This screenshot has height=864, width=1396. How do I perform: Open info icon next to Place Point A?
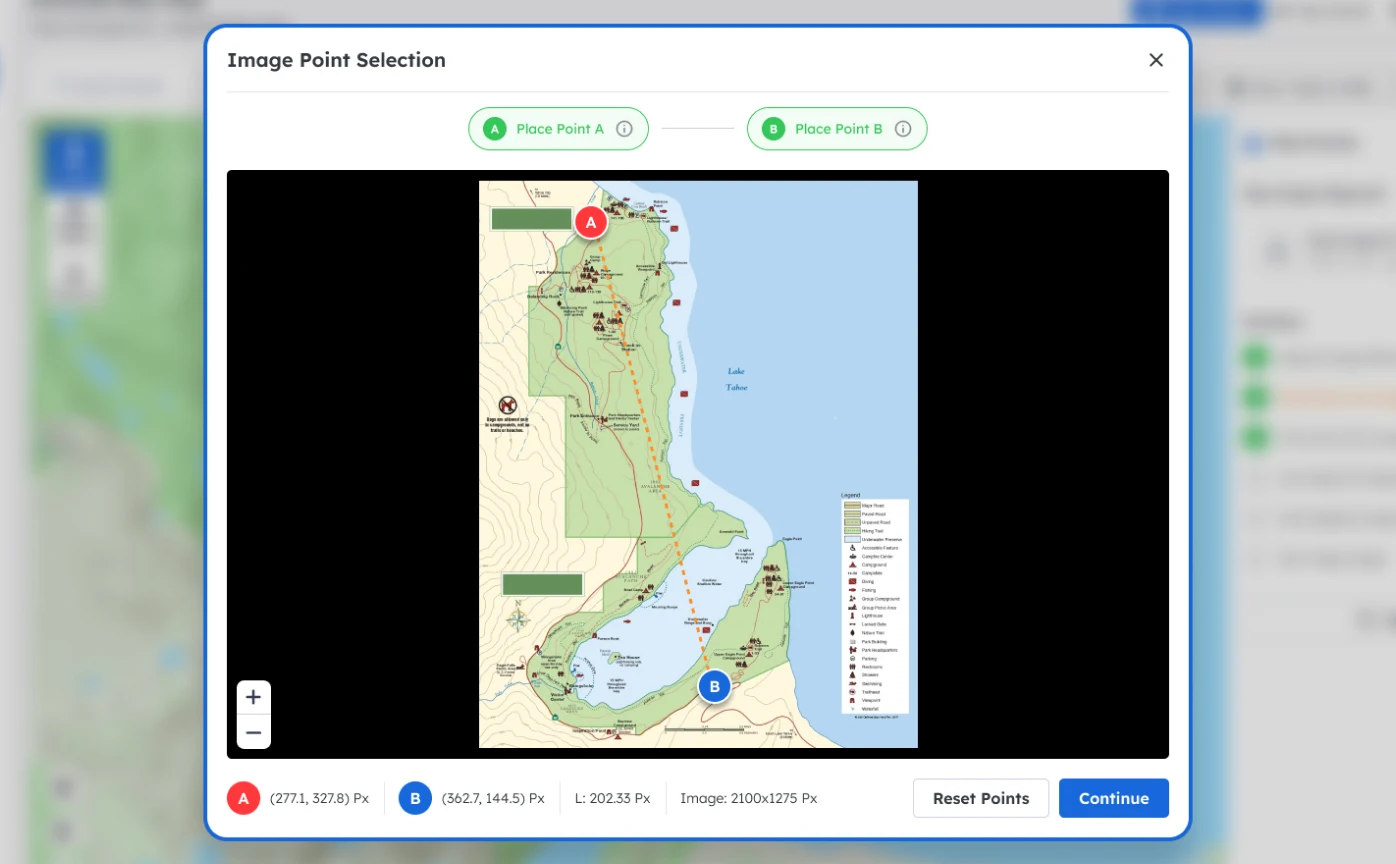point(624,129)
